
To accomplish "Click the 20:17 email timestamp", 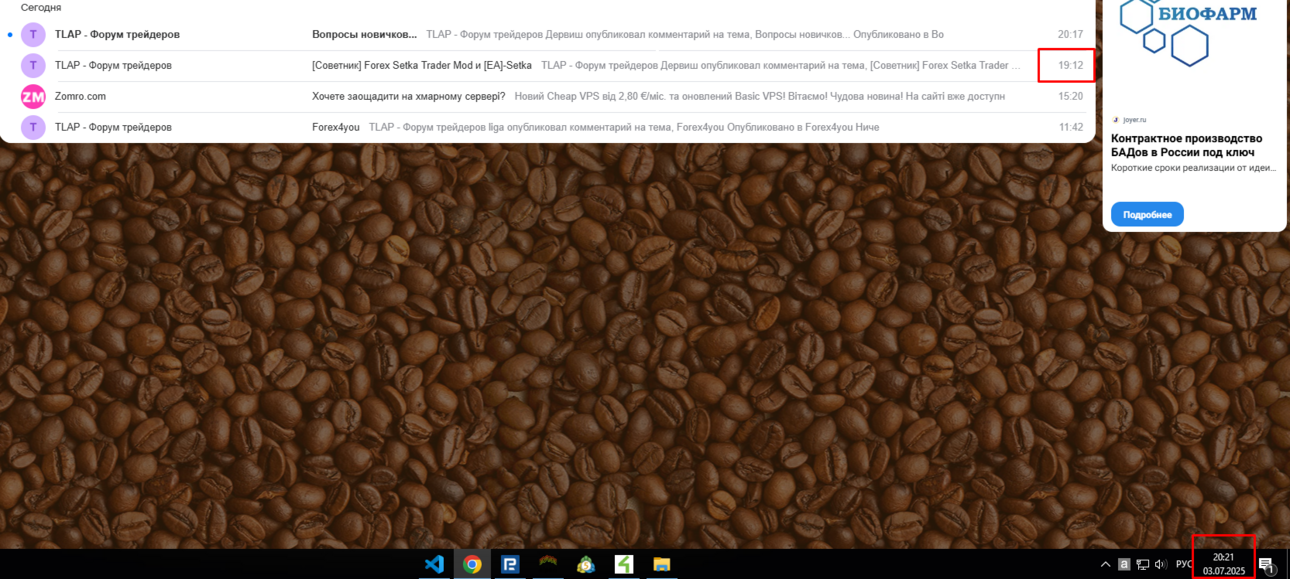I will (1070, 34).
